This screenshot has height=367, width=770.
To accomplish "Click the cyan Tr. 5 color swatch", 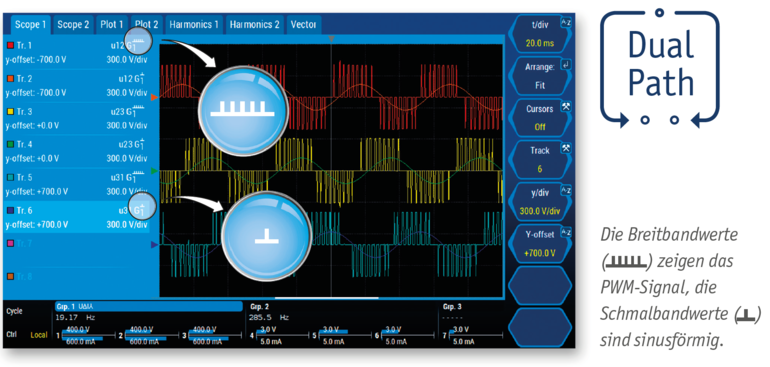I will coord(10,177).
